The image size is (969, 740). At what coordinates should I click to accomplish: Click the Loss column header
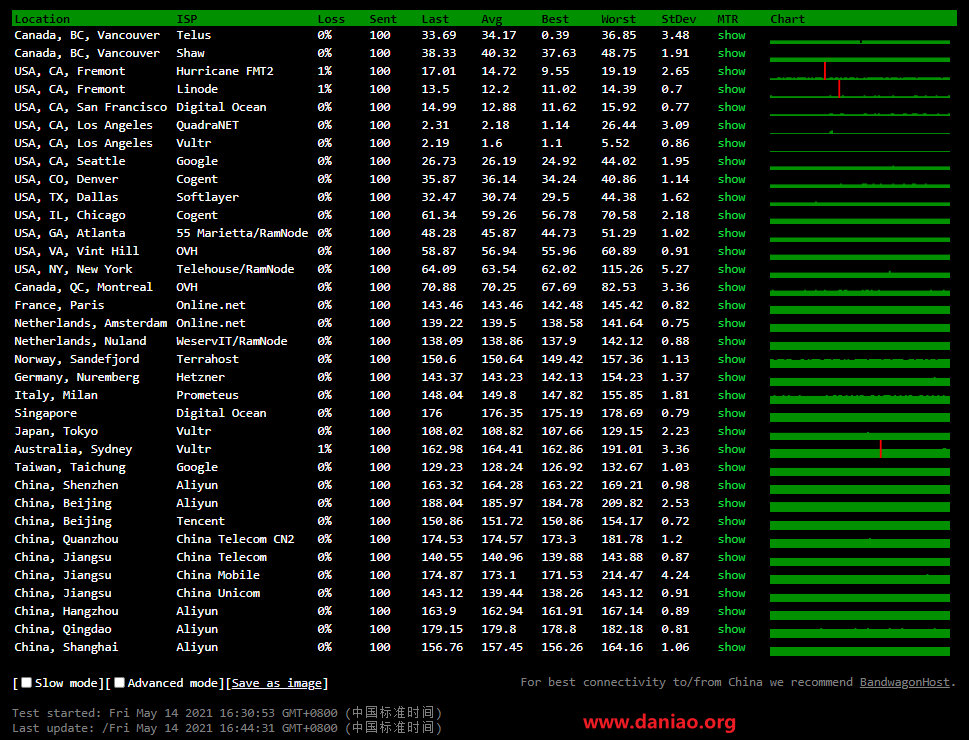point(331,19)
